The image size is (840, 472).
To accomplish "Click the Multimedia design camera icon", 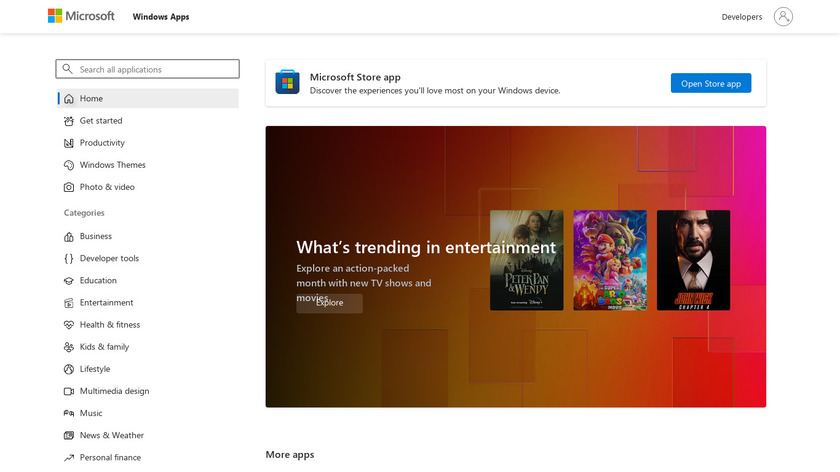I will pos(69,391).
